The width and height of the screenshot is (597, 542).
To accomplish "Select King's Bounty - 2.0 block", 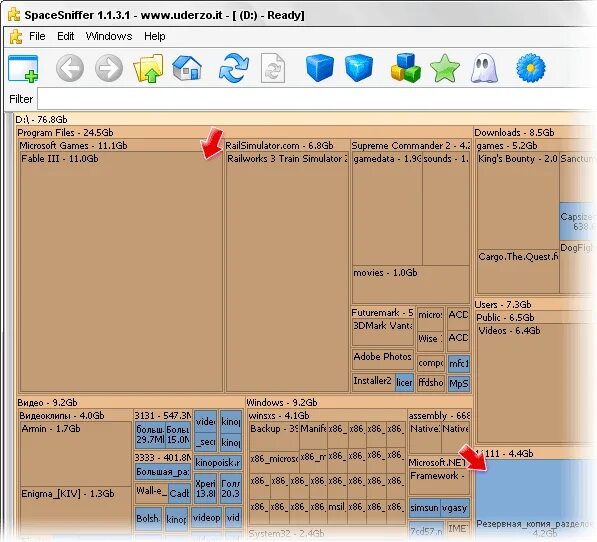I will coord(518,200).
